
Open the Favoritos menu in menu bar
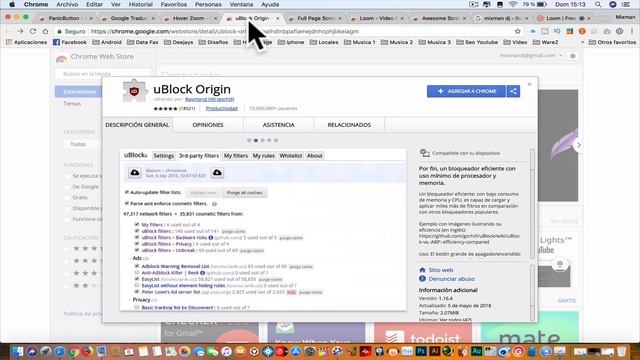click(173, 4)
